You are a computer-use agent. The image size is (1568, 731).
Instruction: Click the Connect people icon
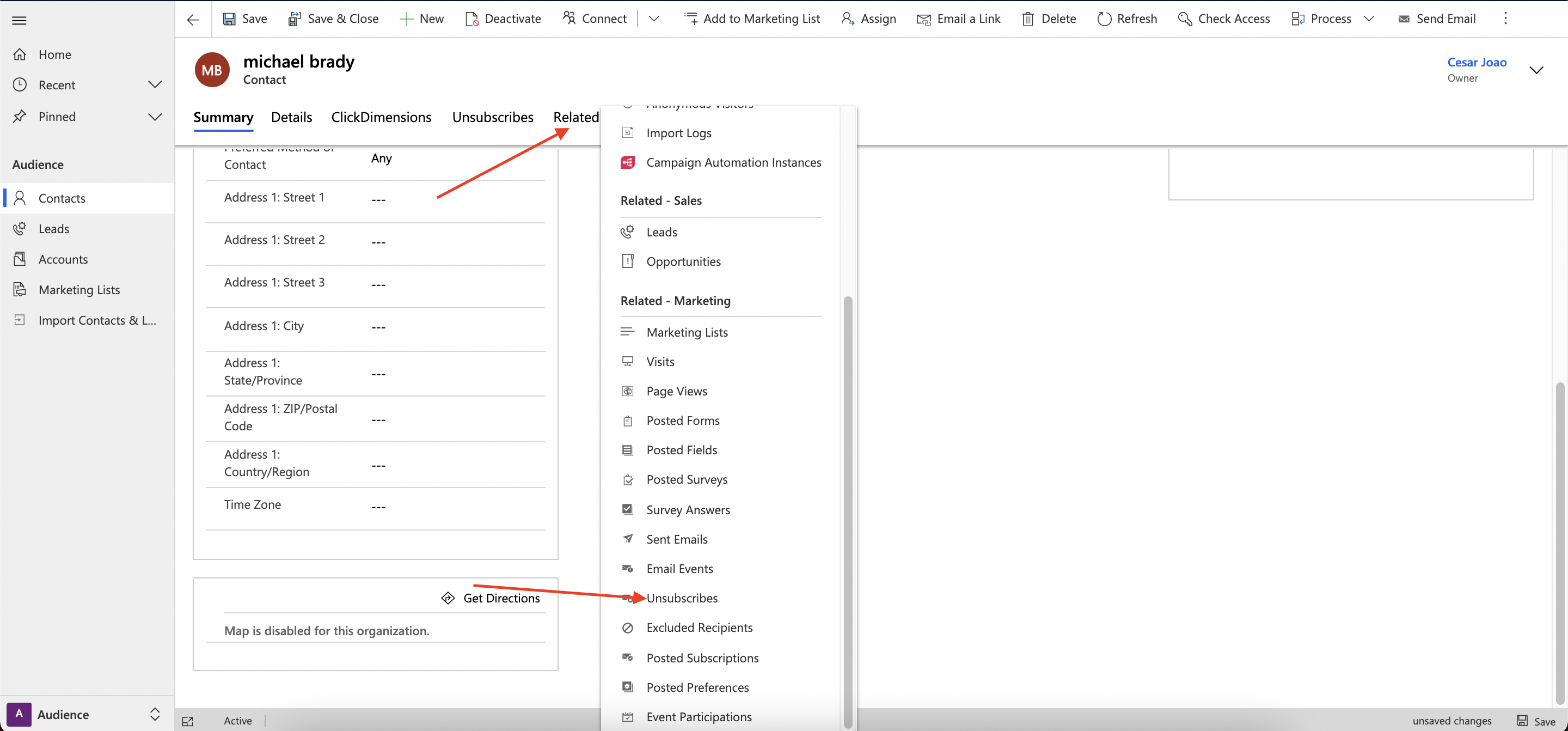[x=569, y=19]
